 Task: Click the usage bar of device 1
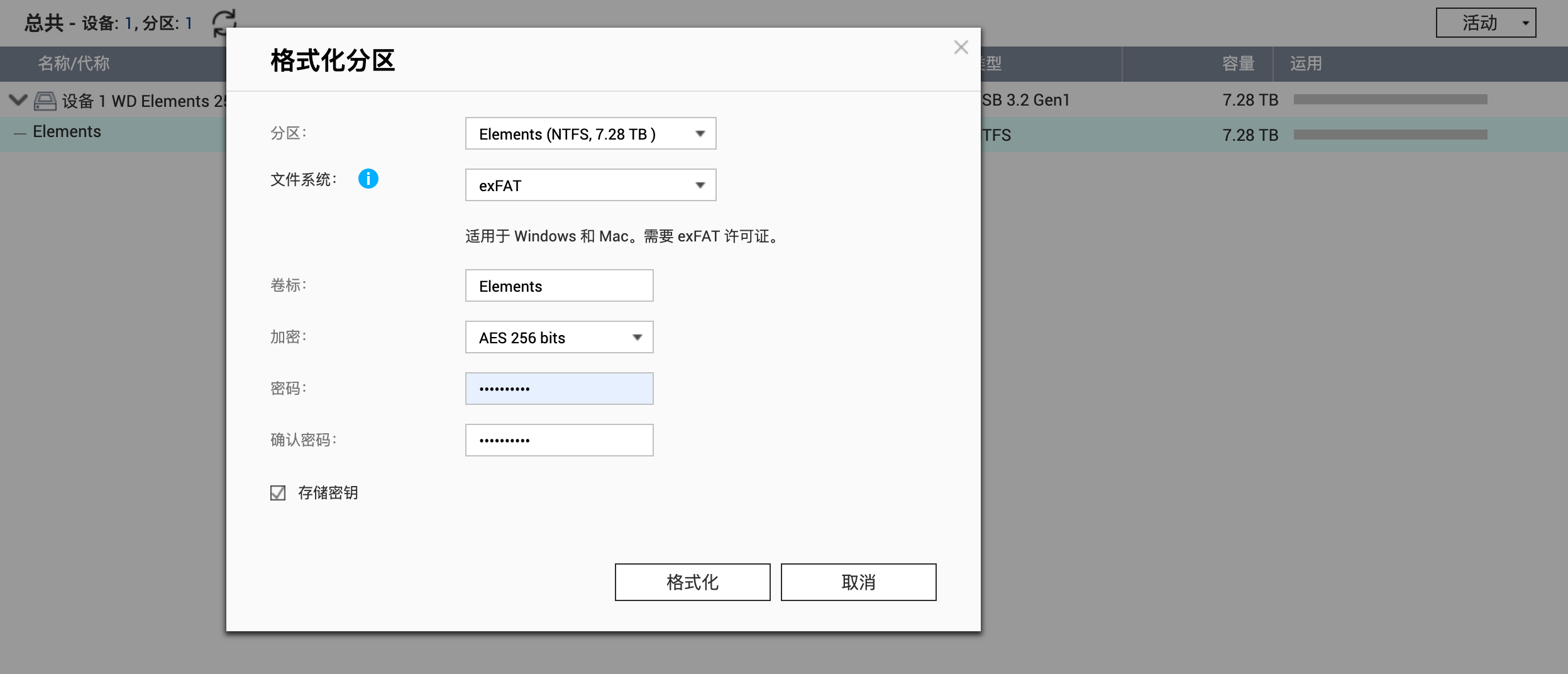(x=1390, y=100)
